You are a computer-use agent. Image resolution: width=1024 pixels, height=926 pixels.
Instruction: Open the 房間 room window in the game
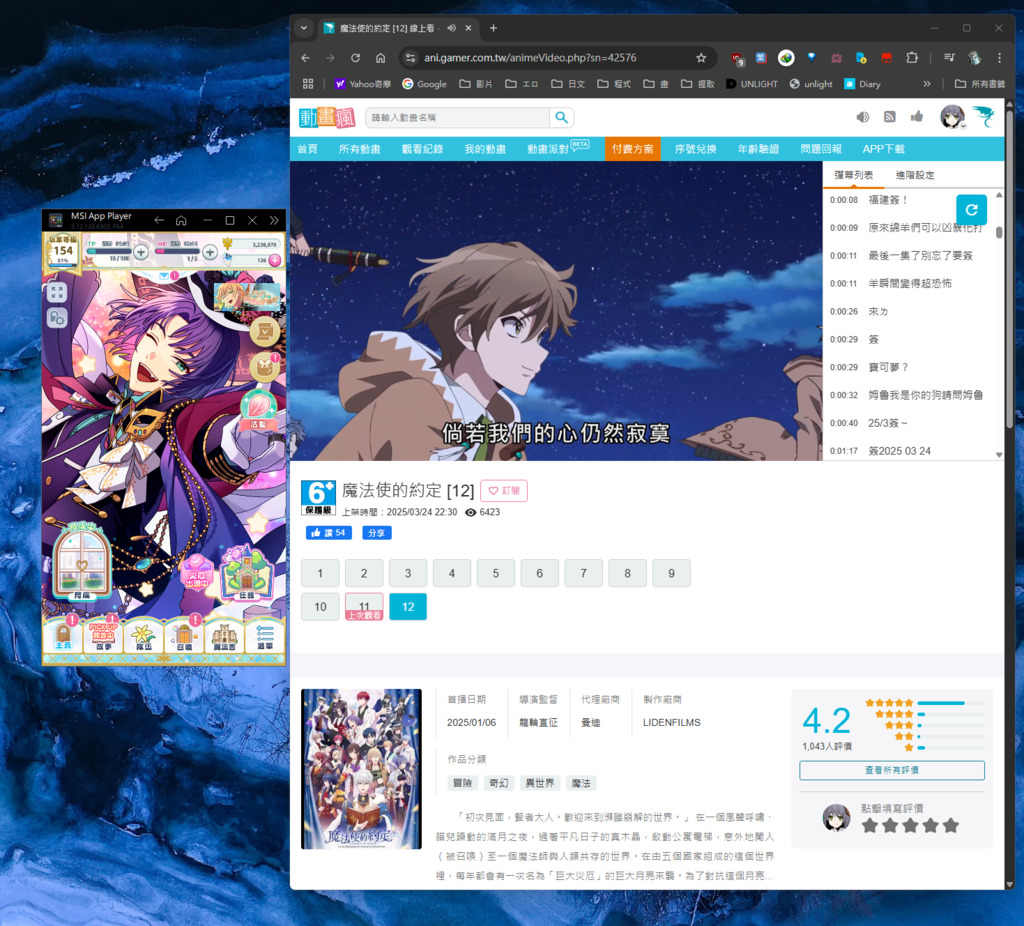coord(82,564)
